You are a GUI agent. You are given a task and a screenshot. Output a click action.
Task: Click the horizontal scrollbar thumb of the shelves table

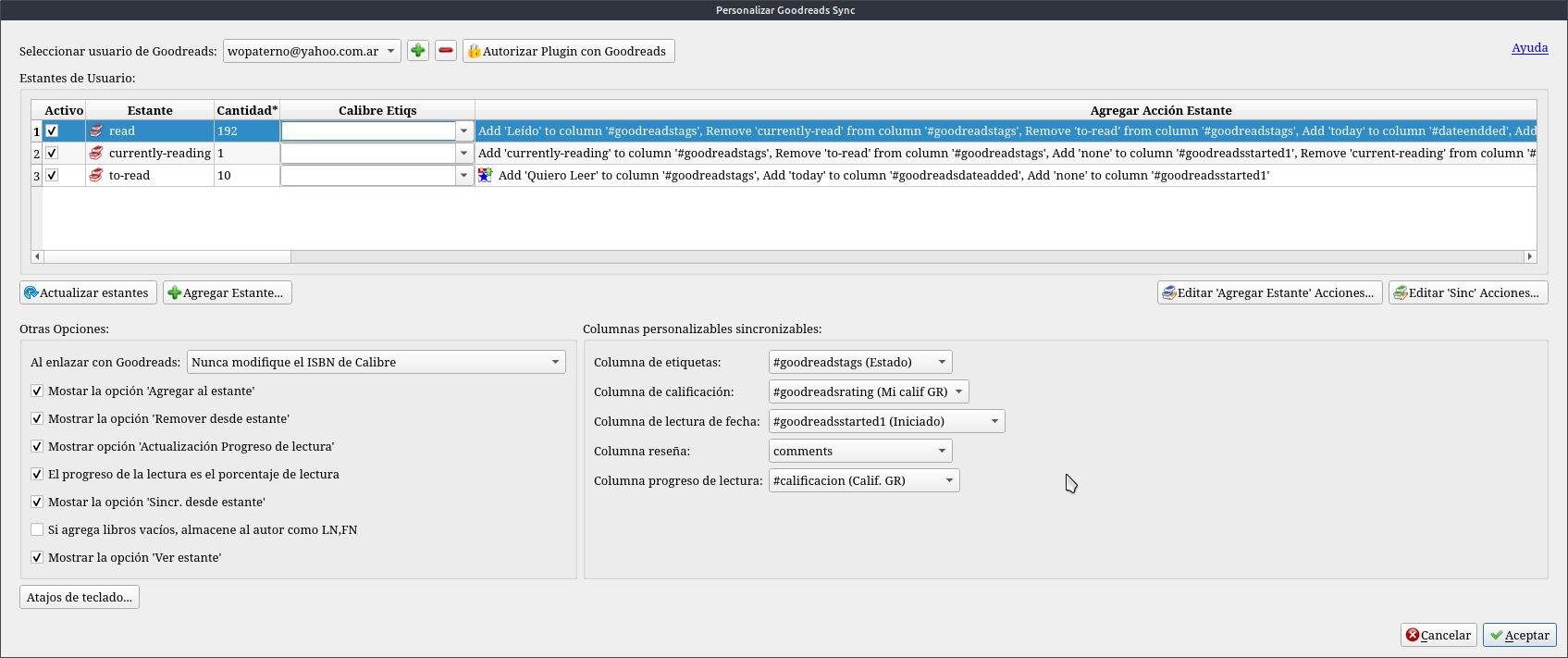(167, 256)
